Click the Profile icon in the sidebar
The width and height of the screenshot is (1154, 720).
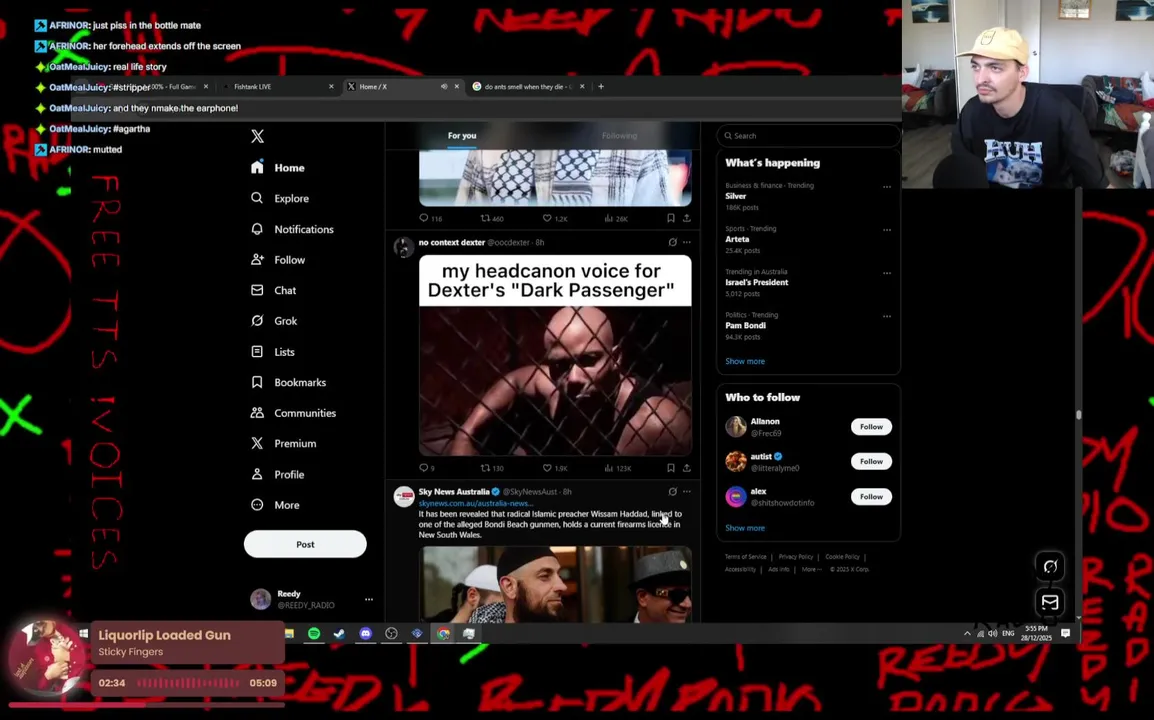pyautogui.click(x=257, y=475)
